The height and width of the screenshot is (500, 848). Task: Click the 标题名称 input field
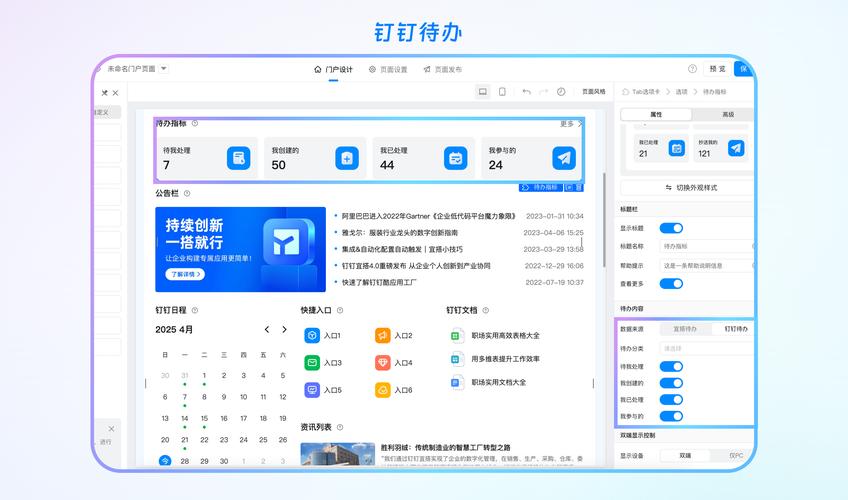(x=705, y=246)
